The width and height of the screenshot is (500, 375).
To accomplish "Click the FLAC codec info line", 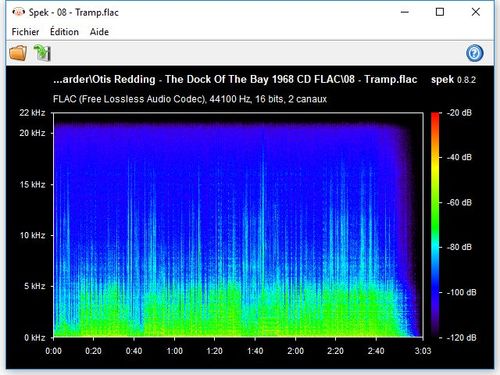I will coord(190,99).
